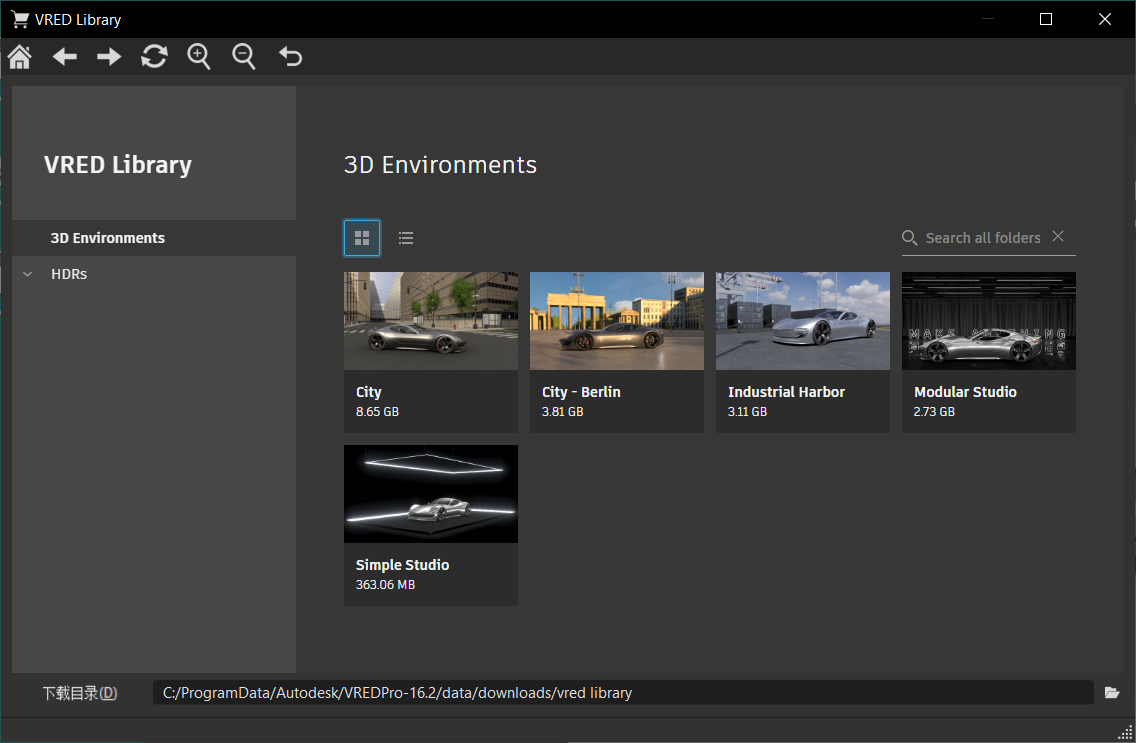The width and height of the screenshot is (1136, 743).
Task: Focus the Search all folders field
Action: pos(982,238)
